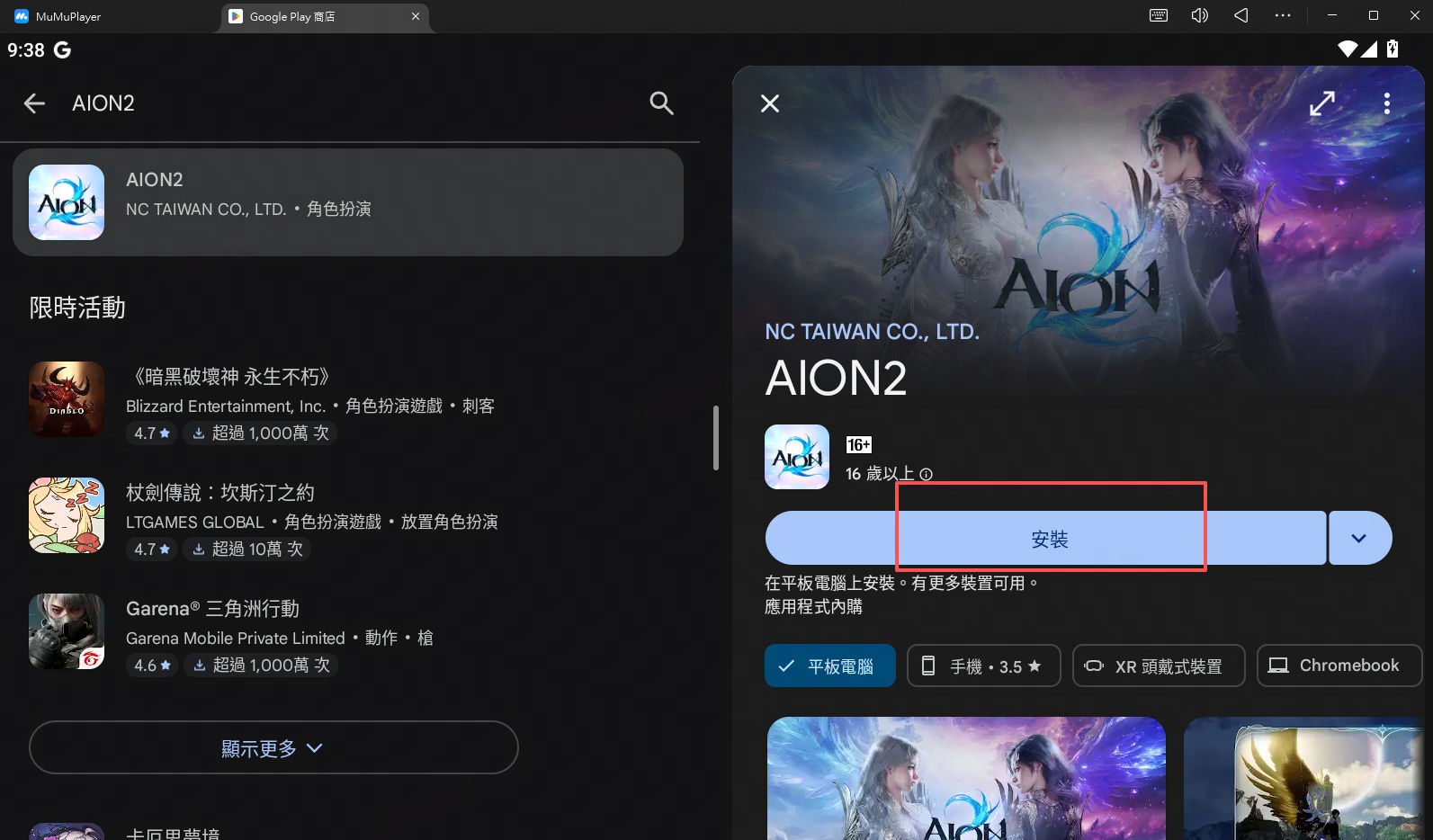Click the age rating info icon
The width and height of the screenshot is (1433, 840).
pos(927,474)
